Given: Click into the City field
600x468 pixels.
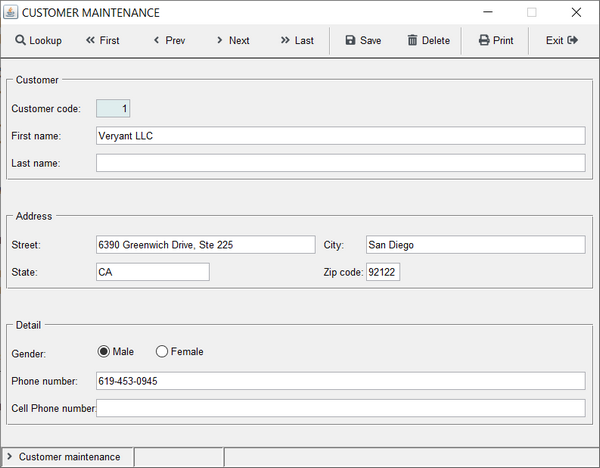Looking at the screenshot, I should tap(474, 244).
